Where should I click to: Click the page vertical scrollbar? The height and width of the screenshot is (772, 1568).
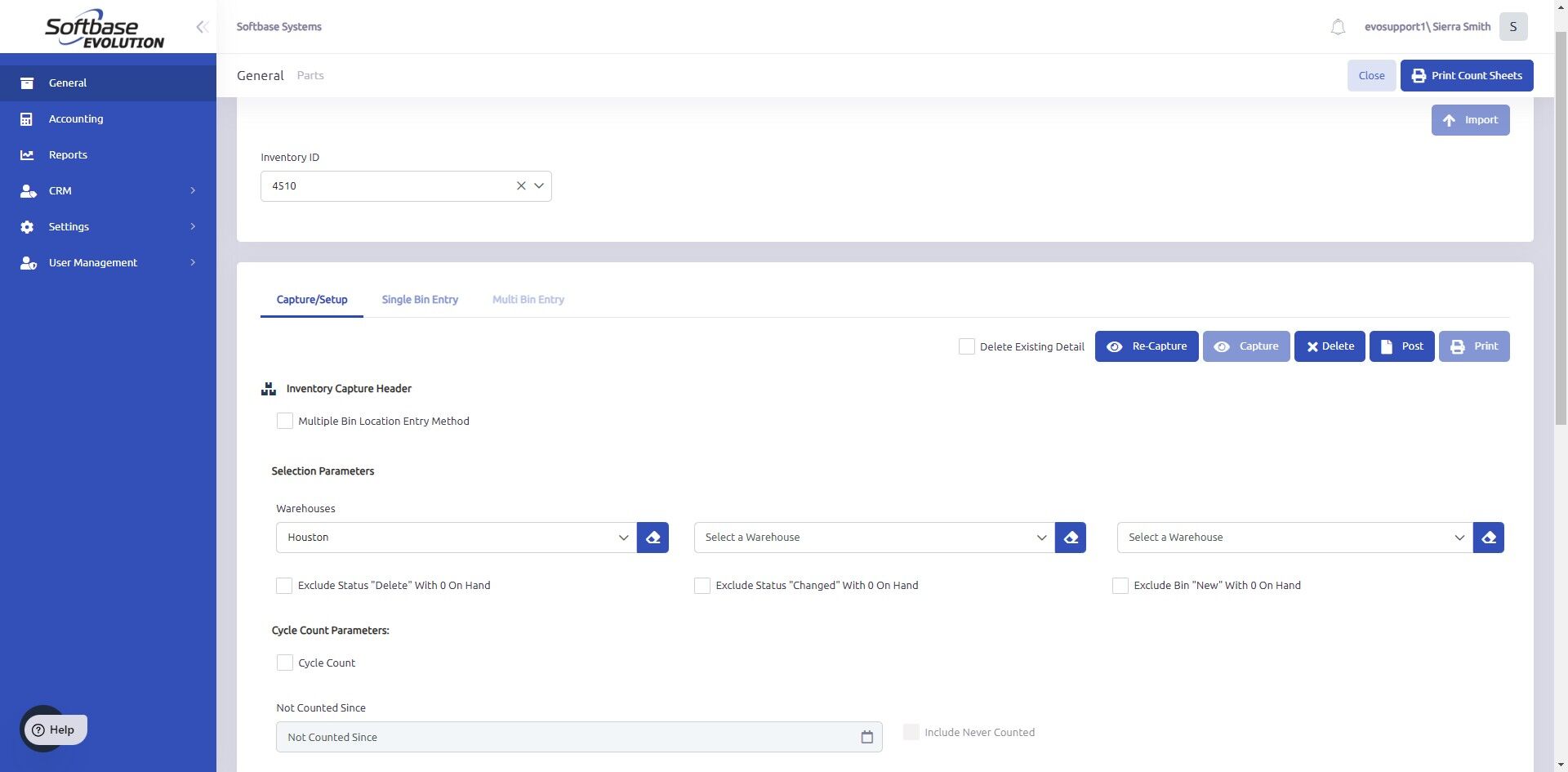point(1561,245)
